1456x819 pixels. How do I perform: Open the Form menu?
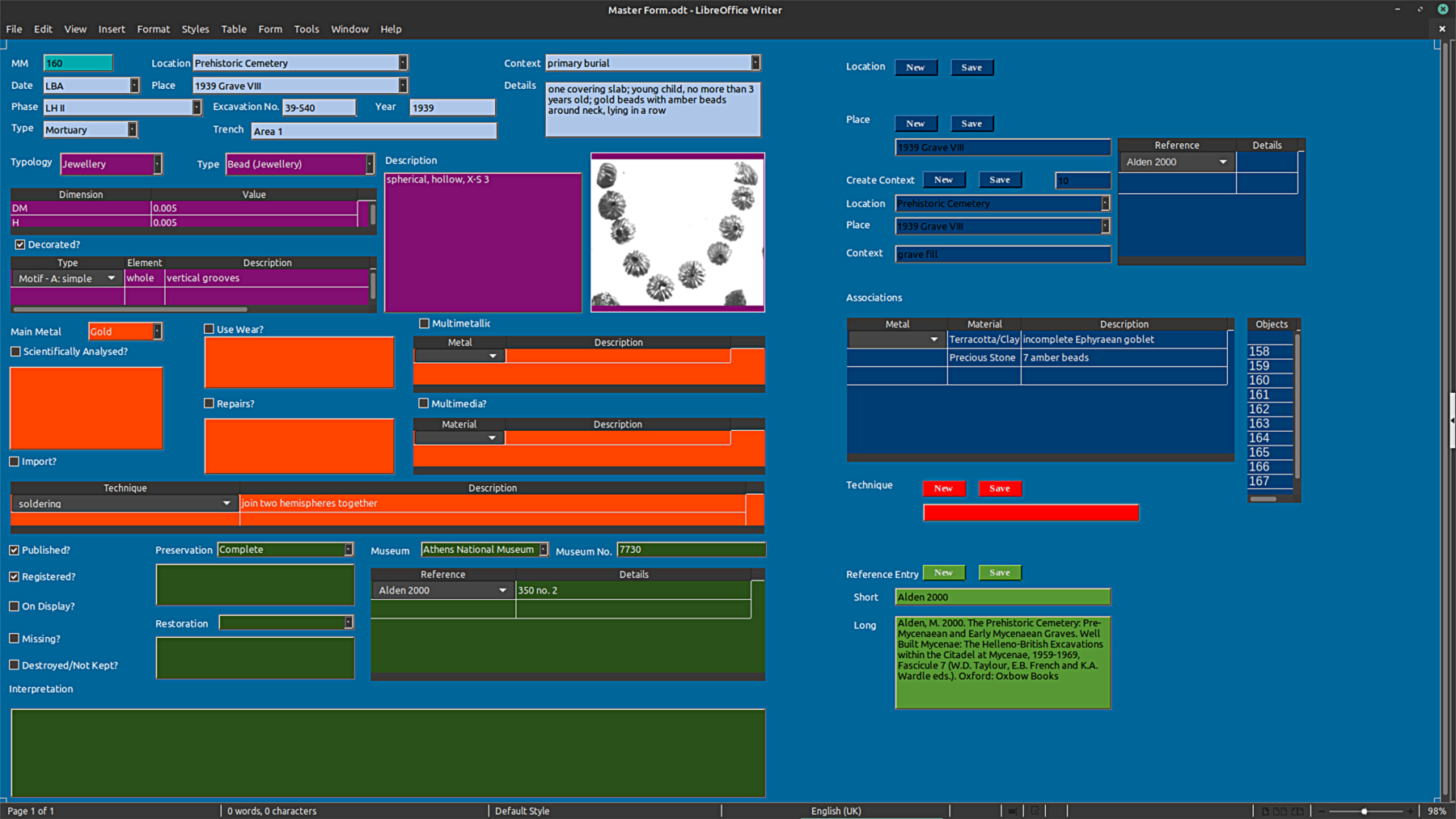pos(270,29)
